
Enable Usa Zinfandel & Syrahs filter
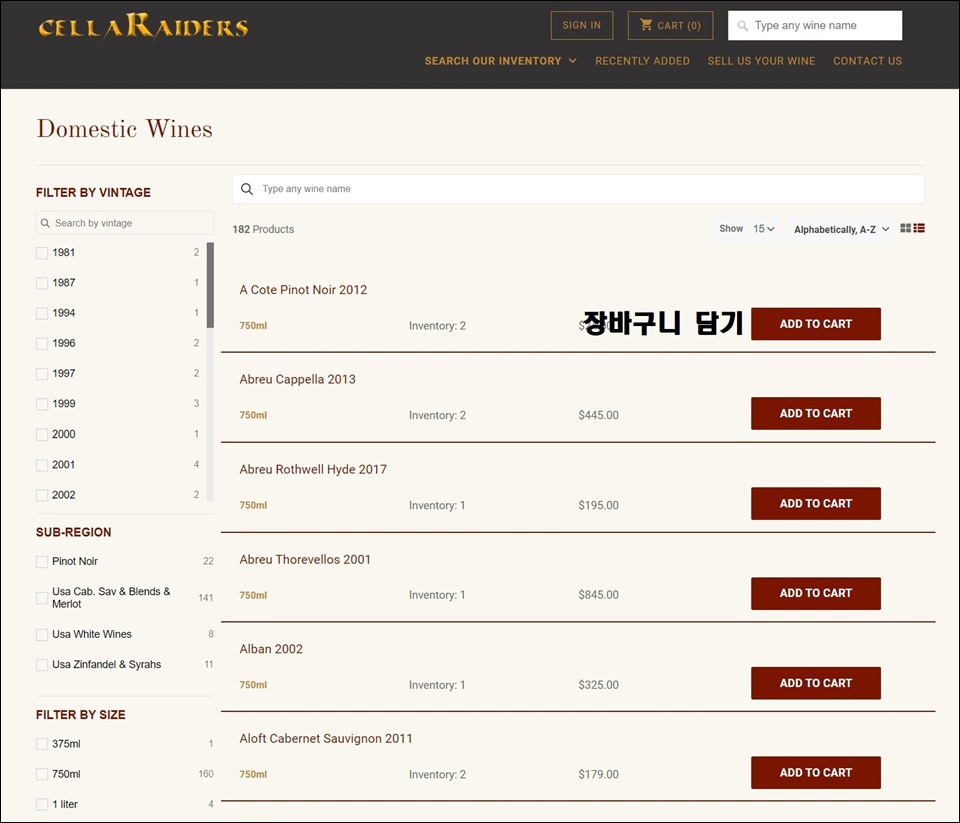pyautogui.click(x=42, y=664)
